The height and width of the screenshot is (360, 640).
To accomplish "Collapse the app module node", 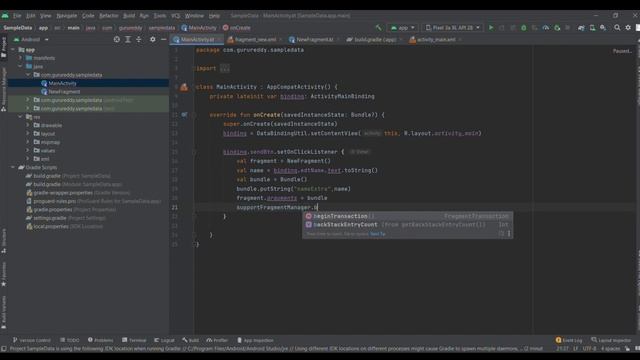I will pos(13,50).
